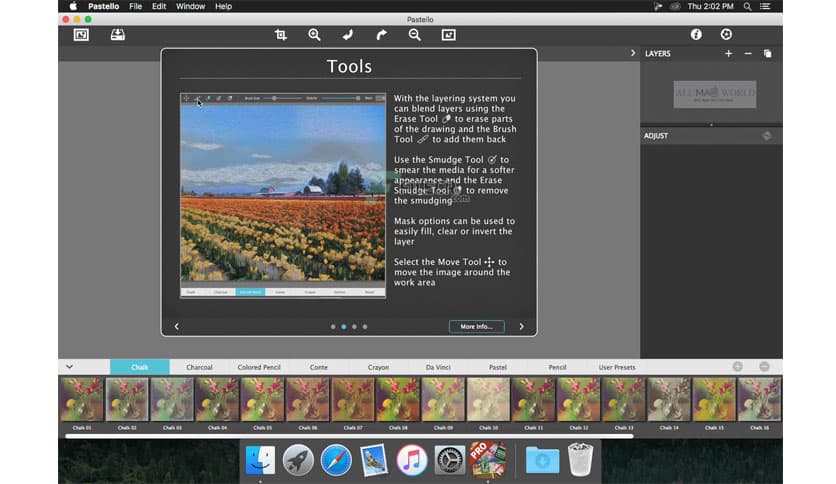Image resolution: width=836 pixels, height=484 pixels.
Task: Apply the Chalk 01 preset thumbnail
Action: tap(82, 399)
